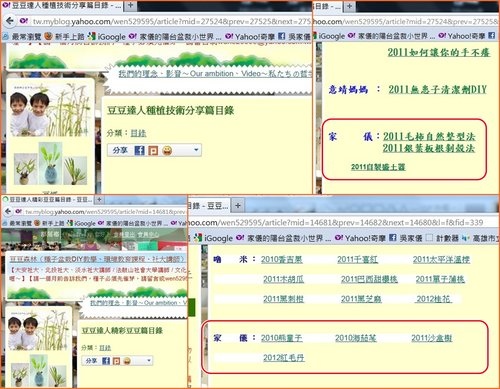Open the 2012紅毛丹 link
The image size is (500, 389).
pos(284,358)
